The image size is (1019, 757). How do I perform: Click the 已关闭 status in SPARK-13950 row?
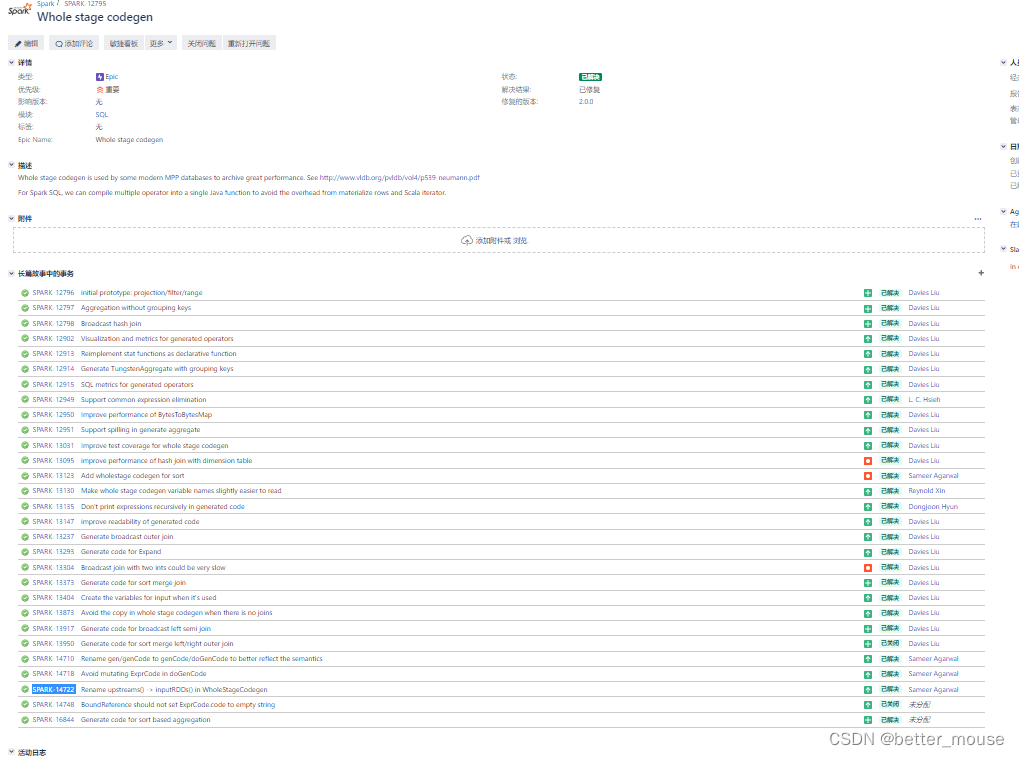[890, 643]
